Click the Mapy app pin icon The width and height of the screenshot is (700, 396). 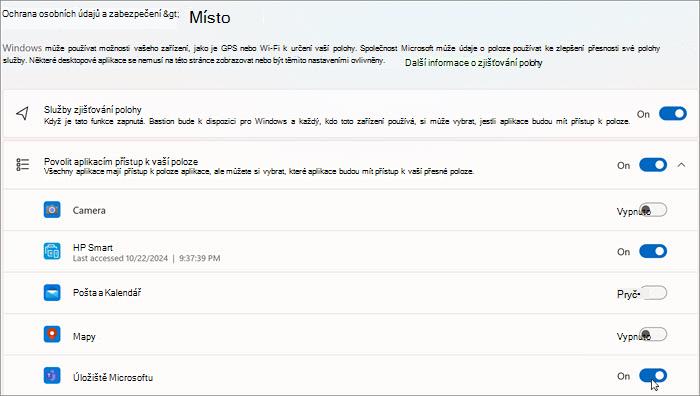tap(52, 334)
